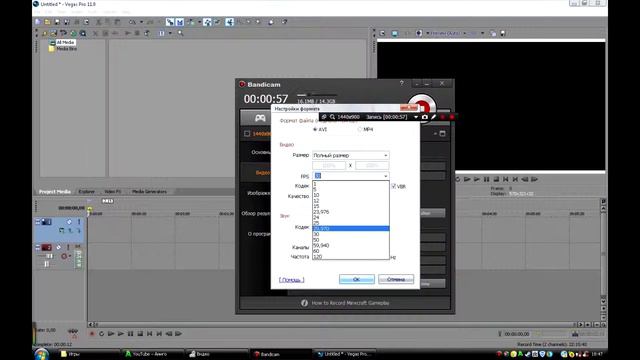Select 59,940 in the FPS list
The width and height of the screenshot is (640, 360).
tap(351, 245)
